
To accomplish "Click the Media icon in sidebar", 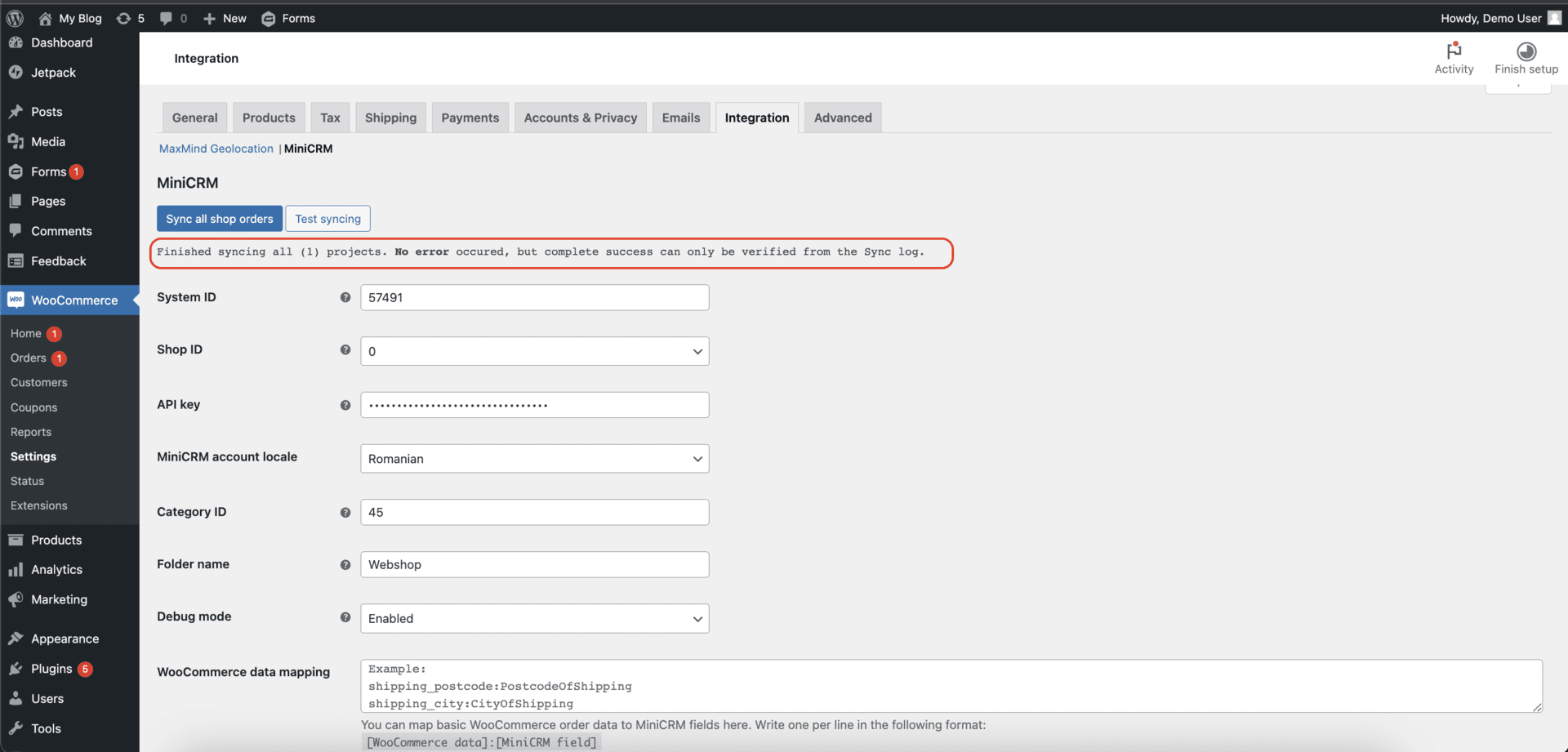I will pos(16,141).
